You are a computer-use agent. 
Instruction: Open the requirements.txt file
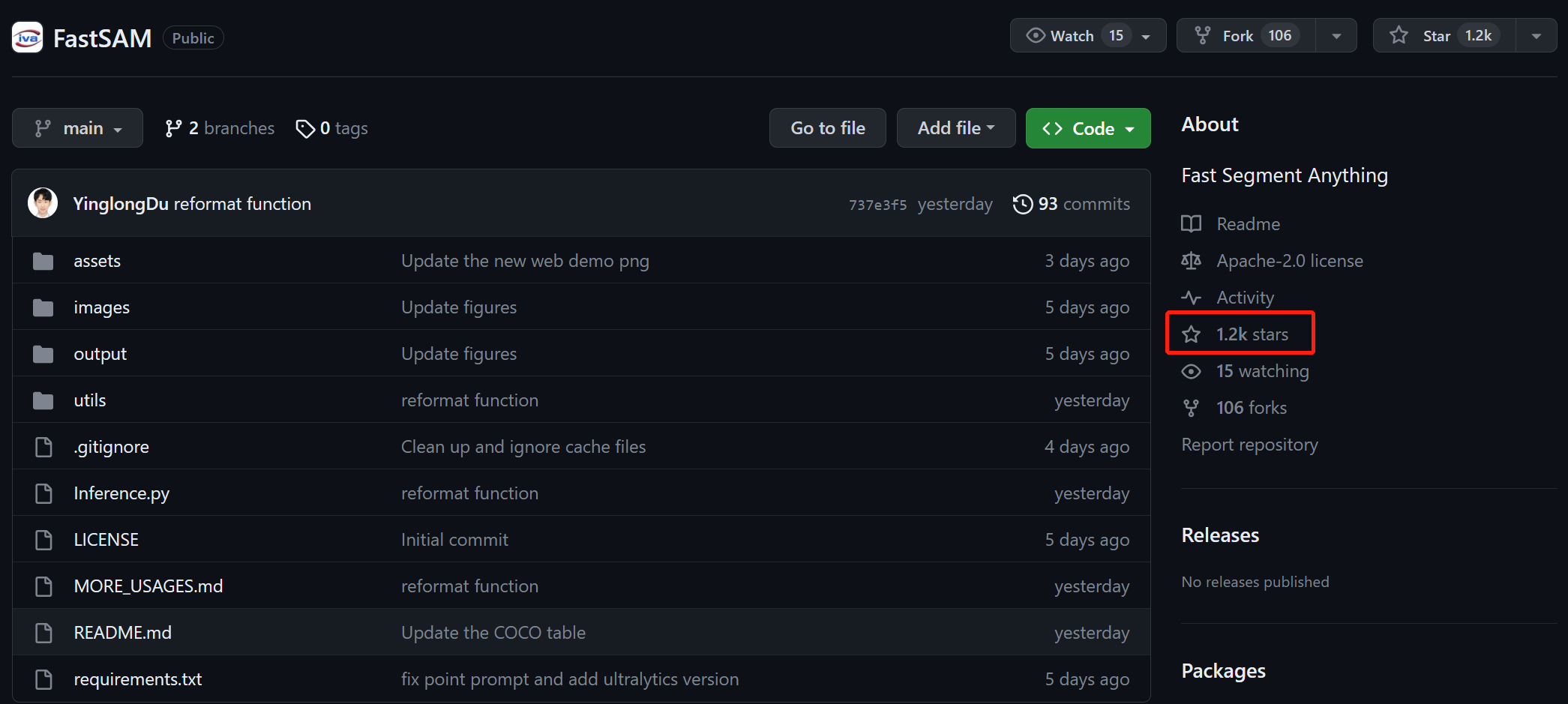(138, 679)
